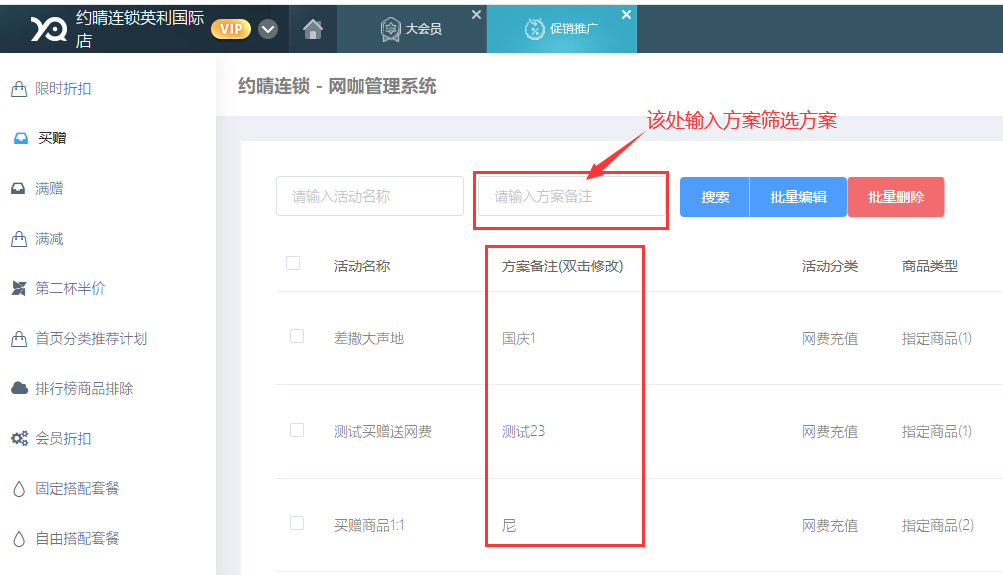Open 固定搭配套餐 in the sidebar

tap(77, 489)
